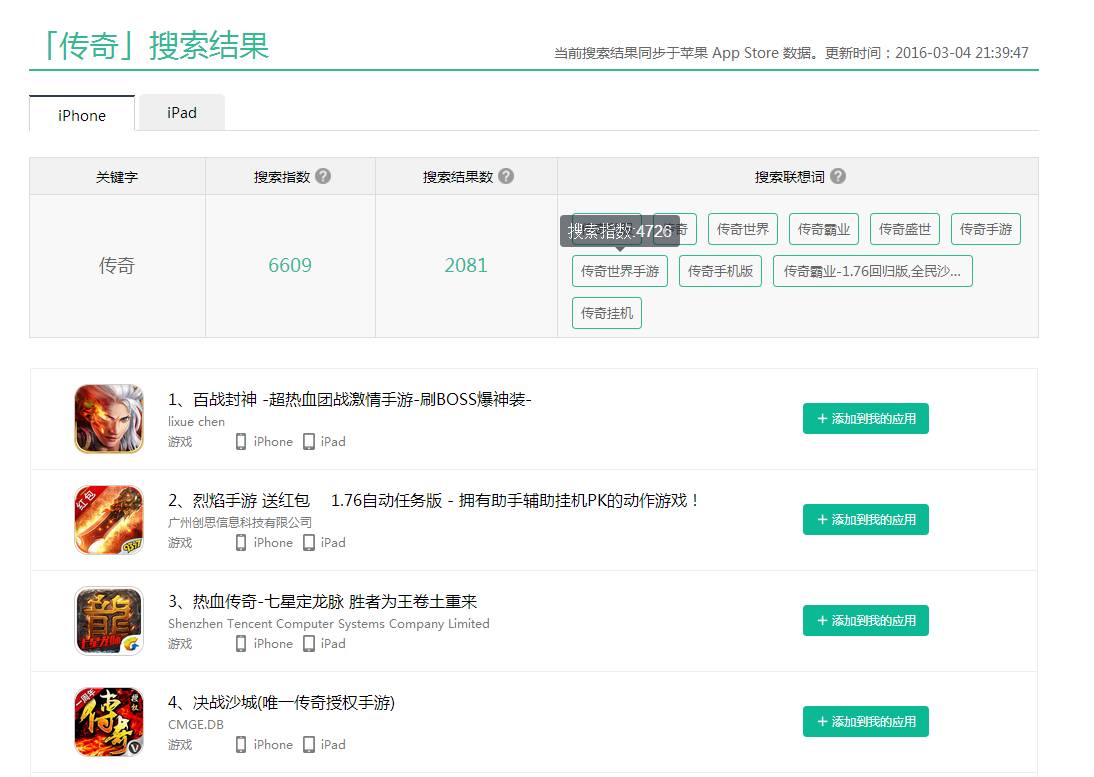Select the 传奇盛世 suggestion tag
The width and height of the screenshot is (1094, 777).
905,229
